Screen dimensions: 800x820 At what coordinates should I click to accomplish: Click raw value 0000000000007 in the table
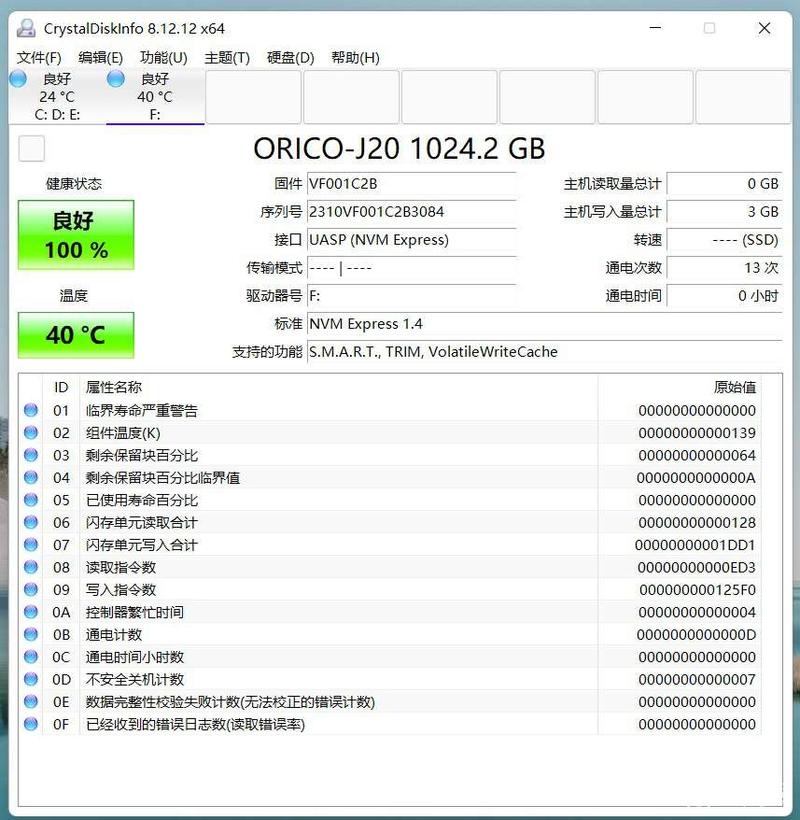pyautogui.click(x=697, y=679)
